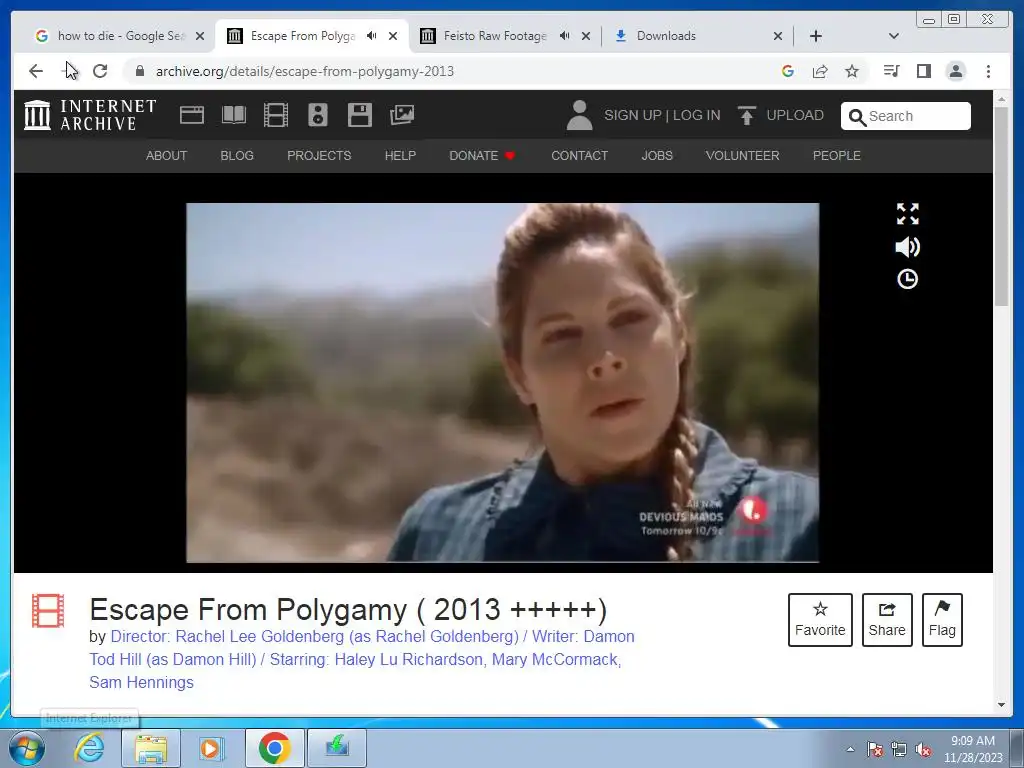Reload the page with refresh button
This screenshot has width=1024, height=768.
(x=100, y=71)
